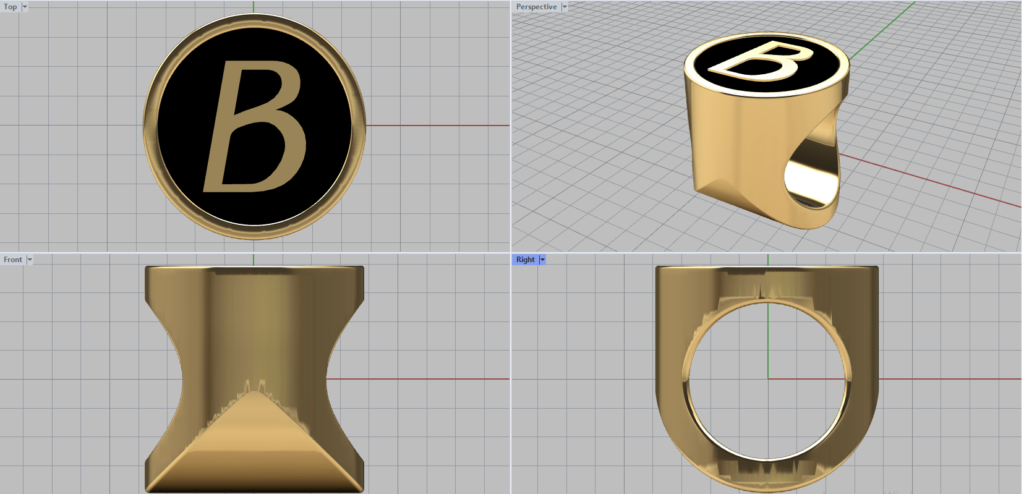
Task: Click the red X-axis line in Top view
Action: [x=440, y=126]
